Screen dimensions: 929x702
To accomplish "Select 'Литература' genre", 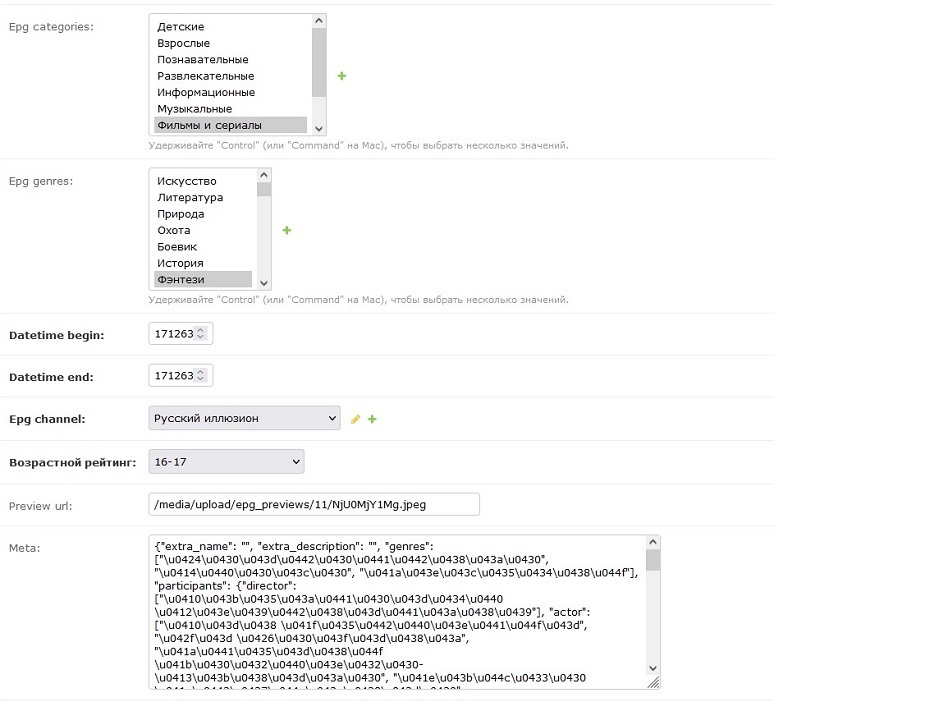I will [x=203, y=198].
